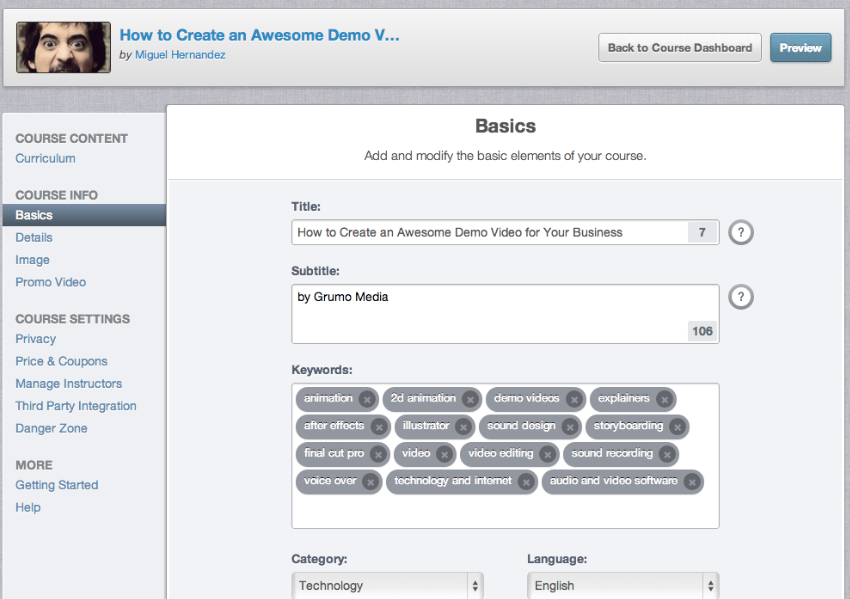Click into the Title text field

(x=490, y=232)
